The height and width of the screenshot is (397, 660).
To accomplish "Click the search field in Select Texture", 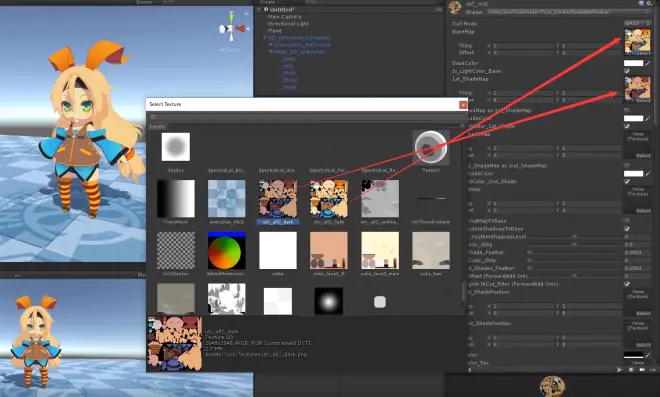I will [307, 117].
